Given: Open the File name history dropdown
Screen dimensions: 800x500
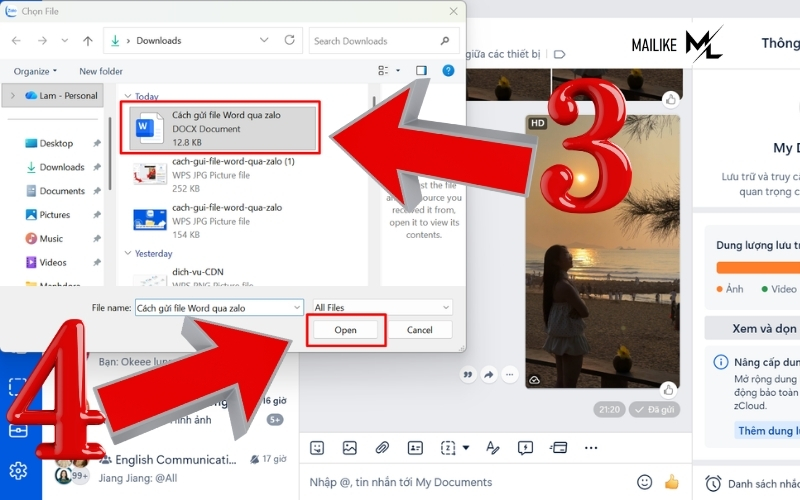Looking at the screenshot, I should coord(296,308).
